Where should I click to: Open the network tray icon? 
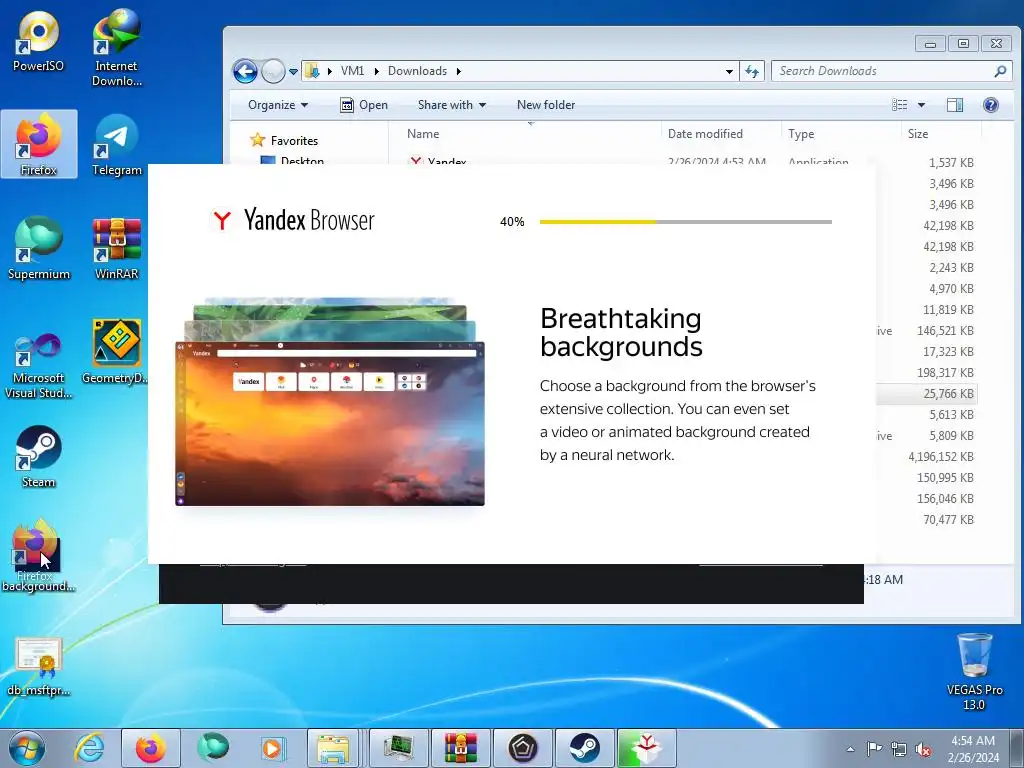pyautogui.click(x=899, y=748)
